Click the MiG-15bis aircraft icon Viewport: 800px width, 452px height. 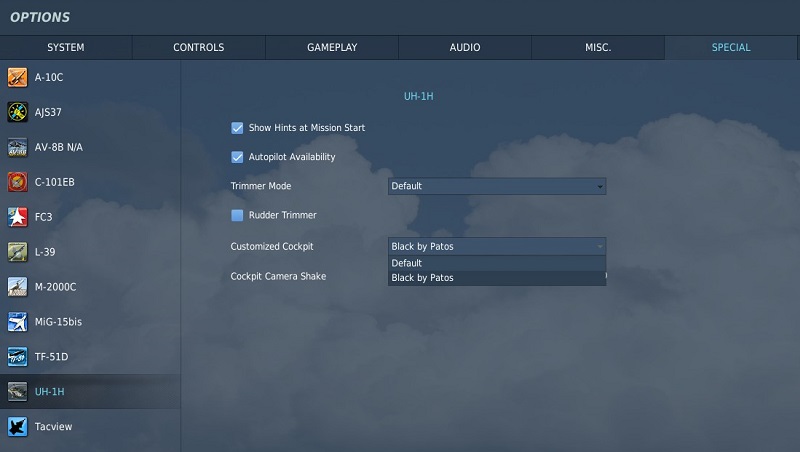point(17,322)
